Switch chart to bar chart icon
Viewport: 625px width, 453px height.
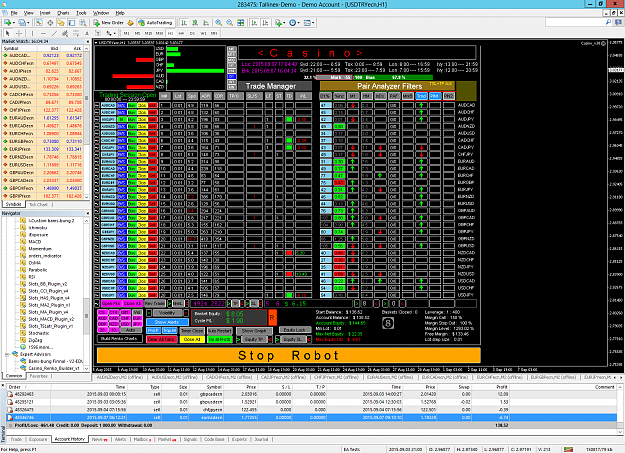coord(184,23)
